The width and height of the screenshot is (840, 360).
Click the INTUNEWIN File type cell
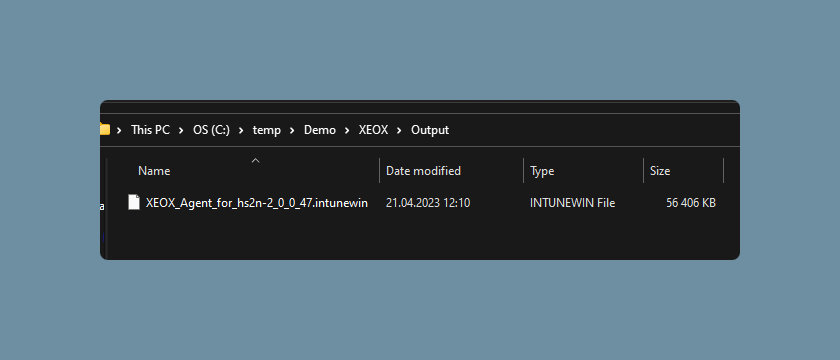point(573,203)
